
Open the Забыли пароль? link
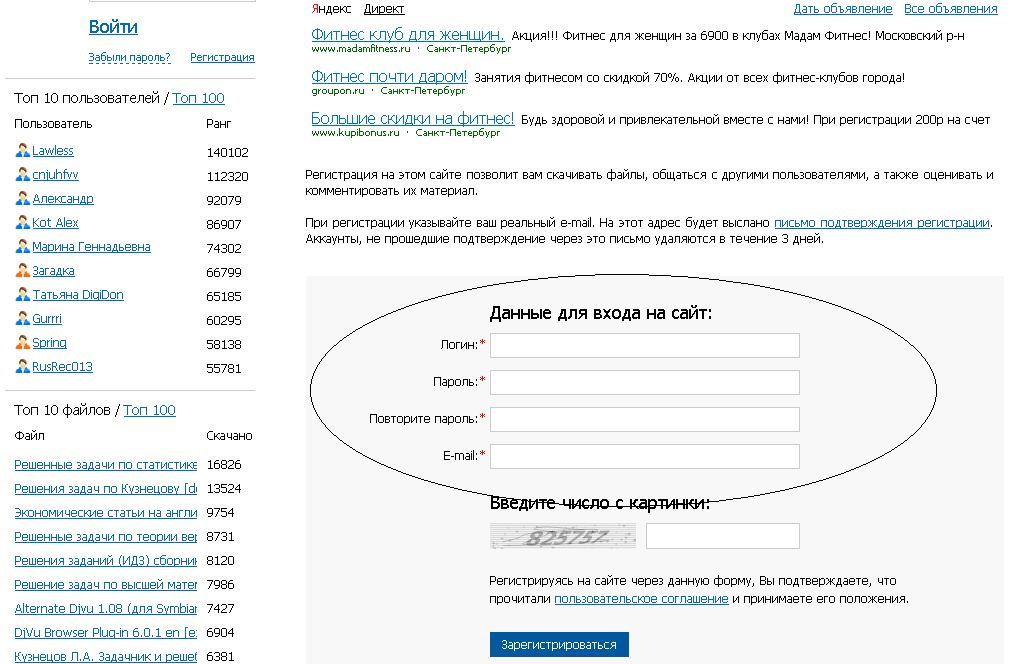pyautogui.click(x=129, y=57)
